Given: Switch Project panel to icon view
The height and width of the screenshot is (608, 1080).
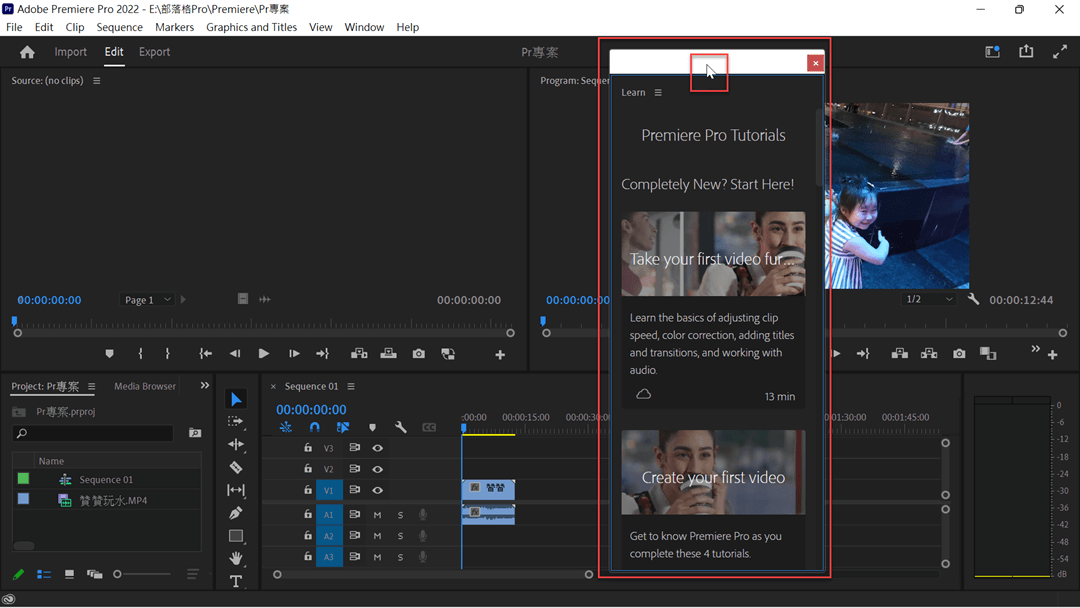Looking at the screenshot, I should pyautogui.click(x=69, y=574).
